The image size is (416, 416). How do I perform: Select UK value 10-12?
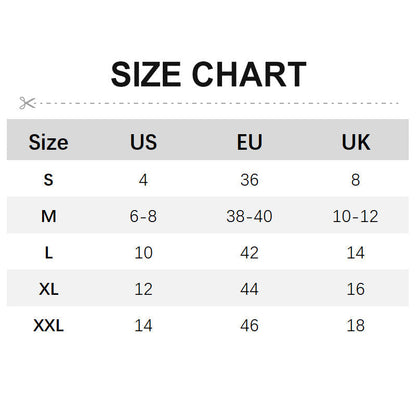[x=355, y=216]
